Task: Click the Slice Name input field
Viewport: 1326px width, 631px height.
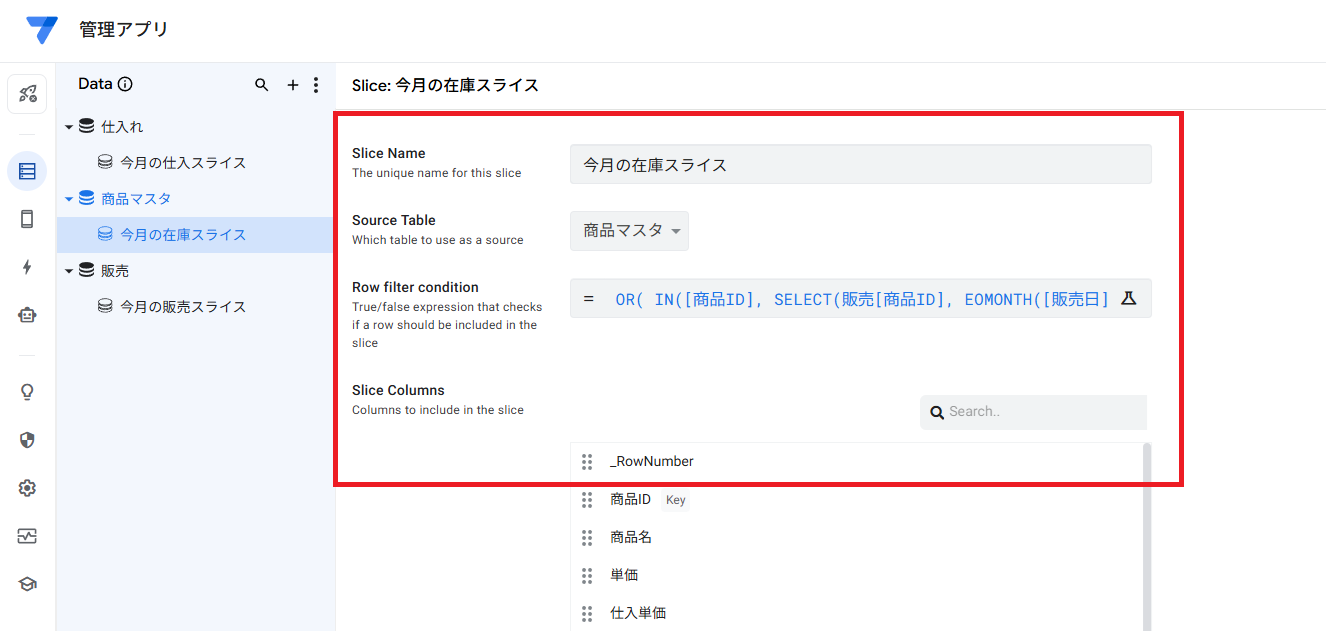Action: pyautogui.click(x=860, y=165)
